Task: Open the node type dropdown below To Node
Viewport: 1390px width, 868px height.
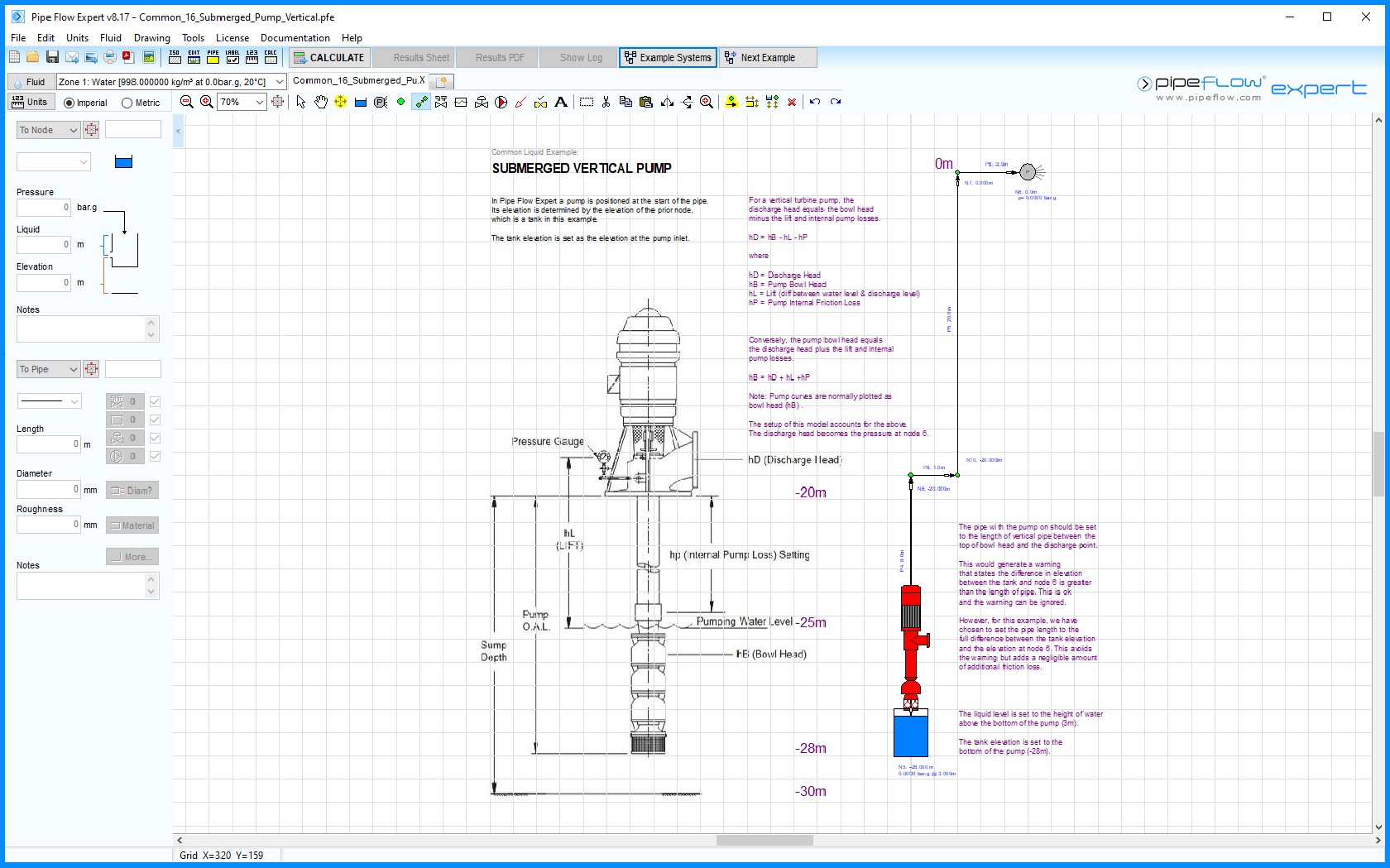Action: 53,162
